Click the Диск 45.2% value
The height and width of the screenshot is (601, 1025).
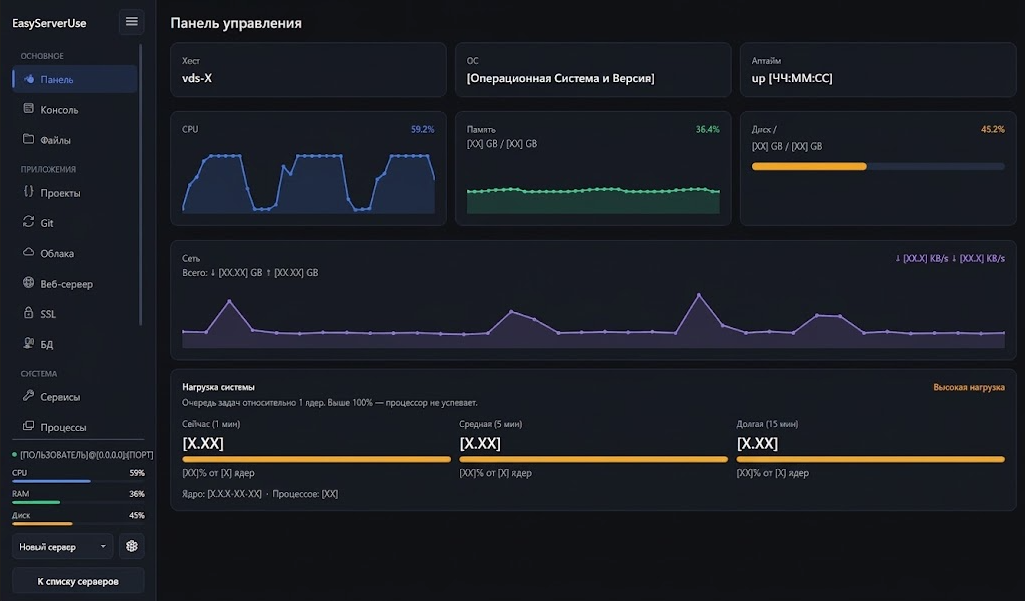992,129
